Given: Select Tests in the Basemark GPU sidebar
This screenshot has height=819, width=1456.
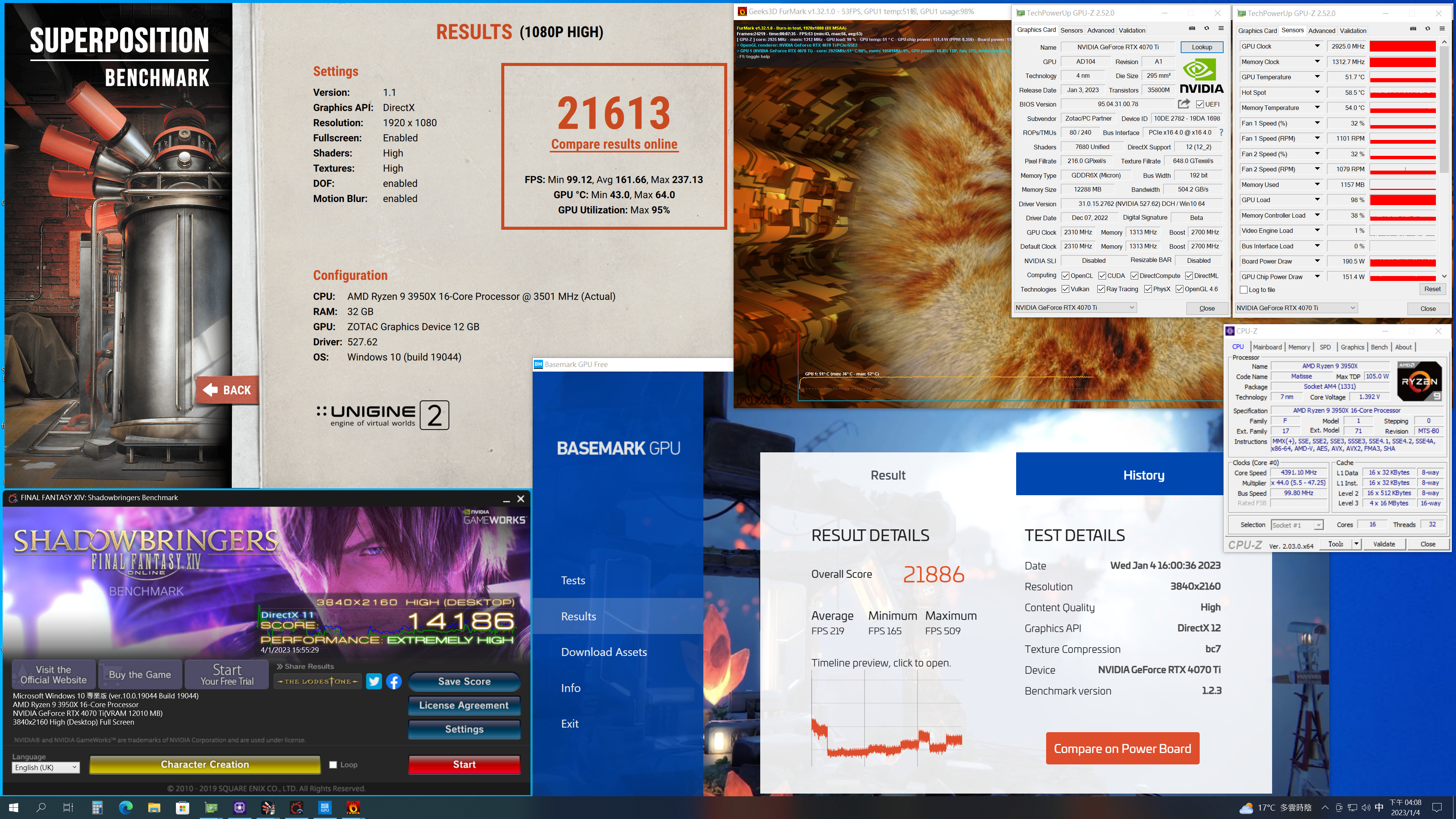Looking at the screenshot, I should [573, 581].
